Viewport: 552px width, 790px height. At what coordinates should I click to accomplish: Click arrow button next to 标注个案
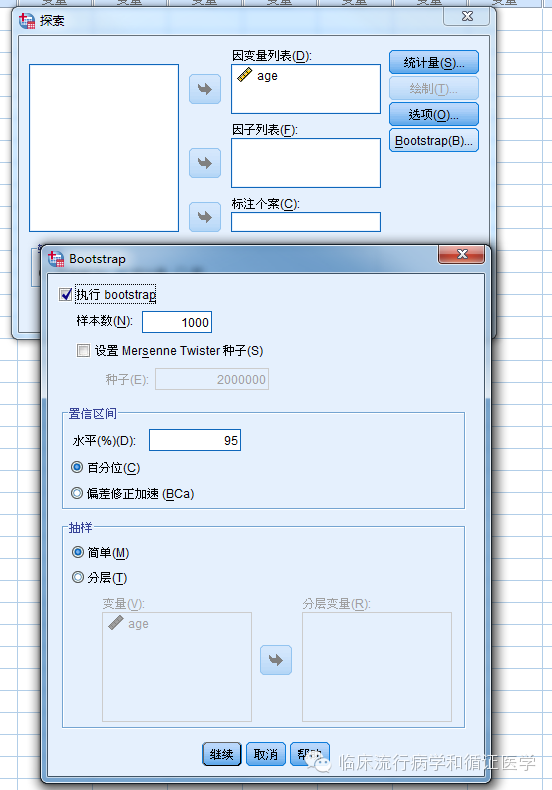205,217
